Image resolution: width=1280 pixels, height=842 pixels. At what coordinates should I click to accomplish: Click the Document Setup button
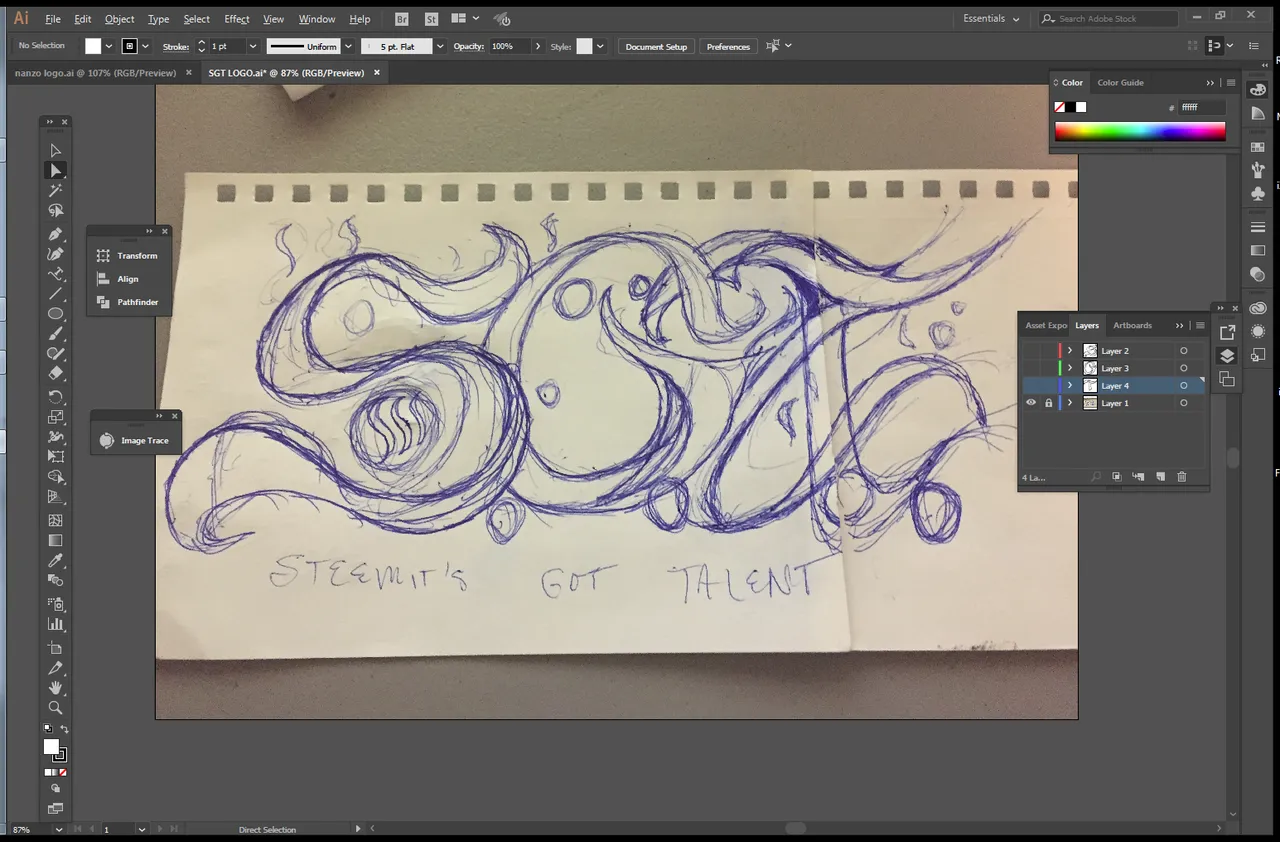click(x=656, y=46)
